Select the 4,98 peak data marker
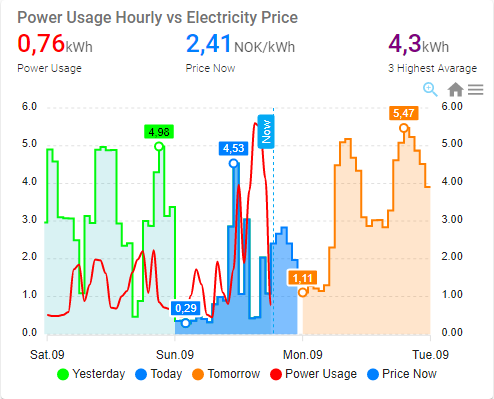Image resolution: width=494 pixels, height=399 pixels. 159,146
